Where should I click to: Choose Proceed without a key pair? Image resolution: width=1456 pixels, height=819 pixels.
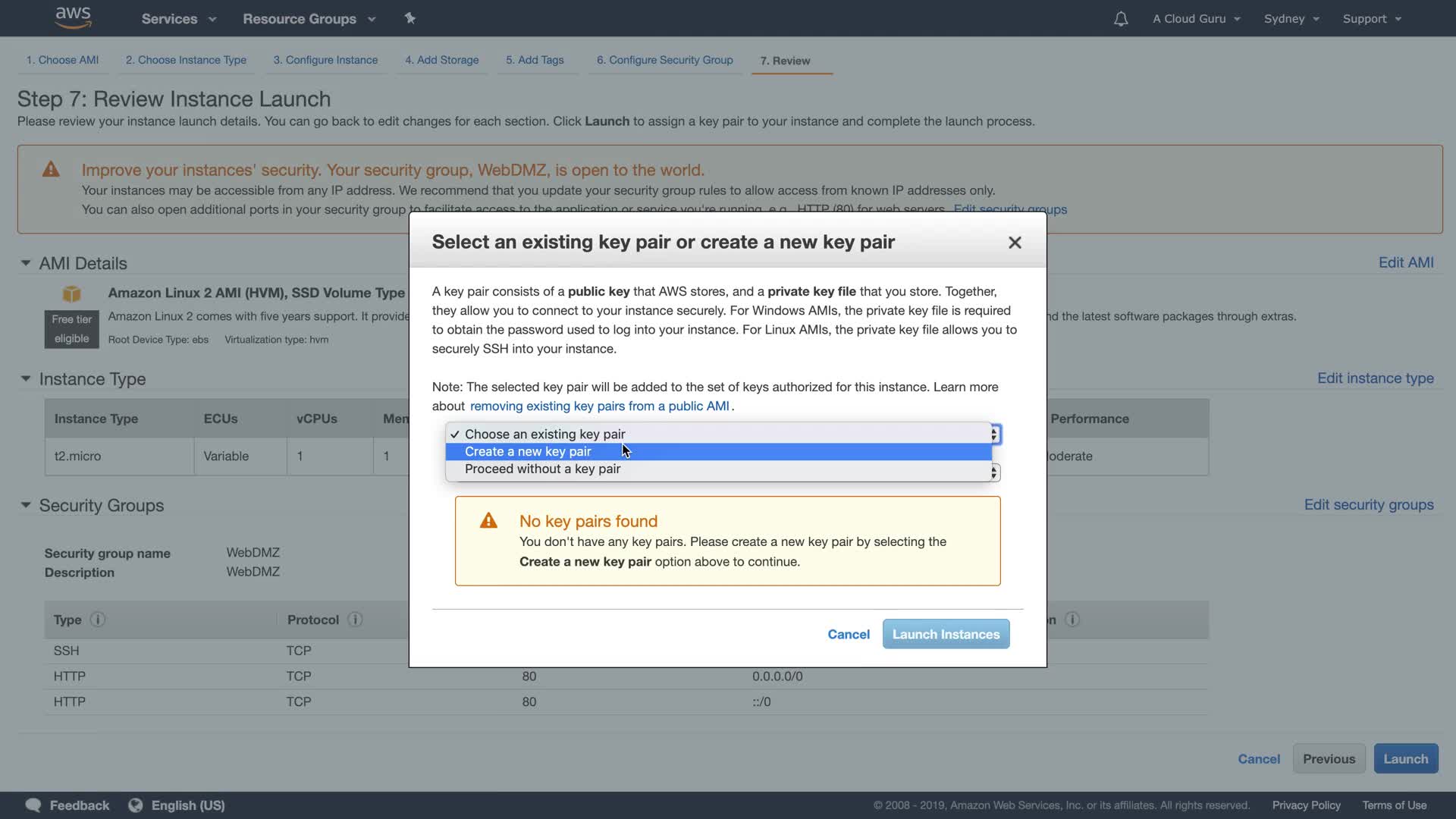pos(542,469)
